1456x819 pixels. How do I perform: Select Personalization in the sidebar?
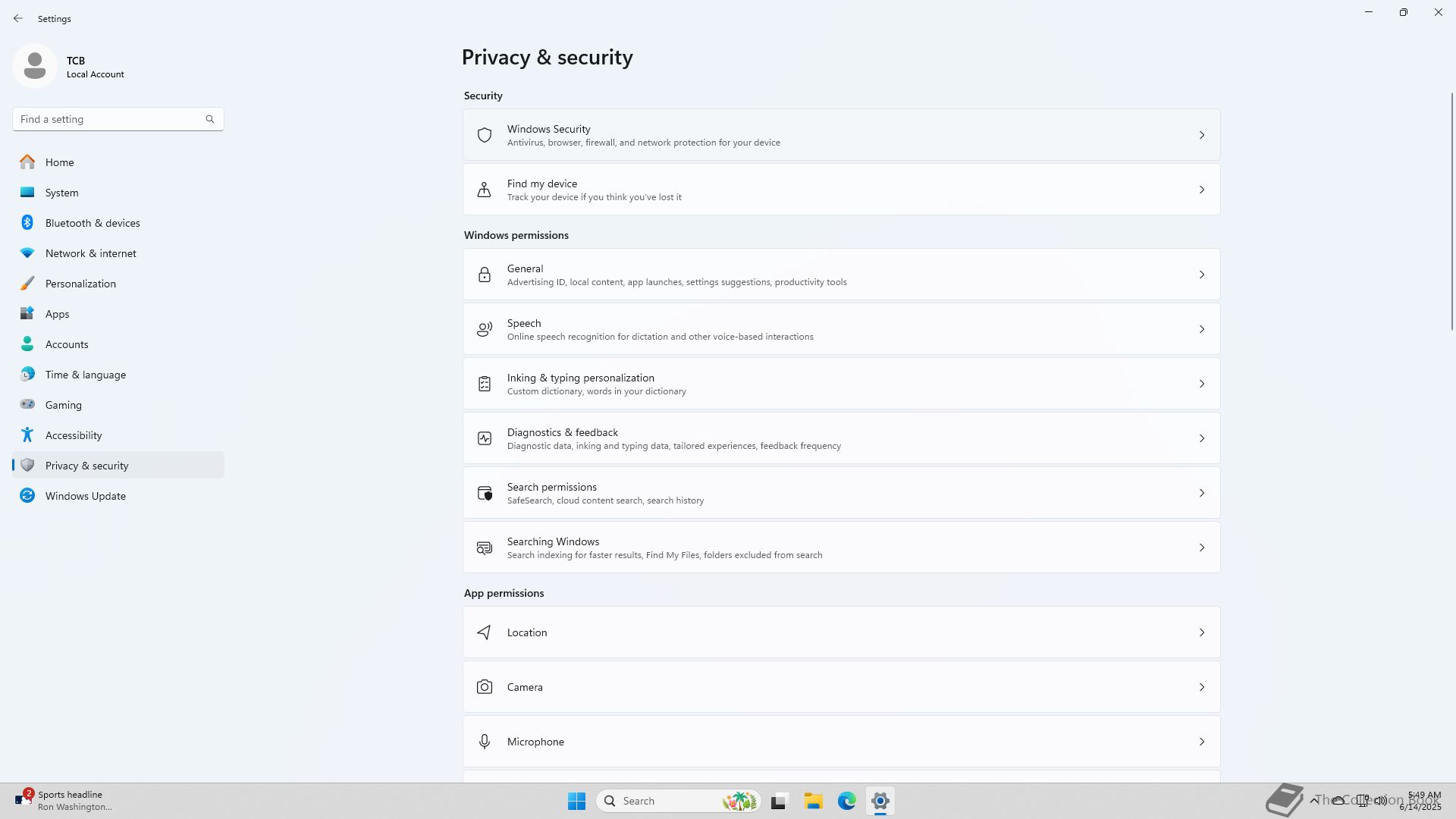80,284
